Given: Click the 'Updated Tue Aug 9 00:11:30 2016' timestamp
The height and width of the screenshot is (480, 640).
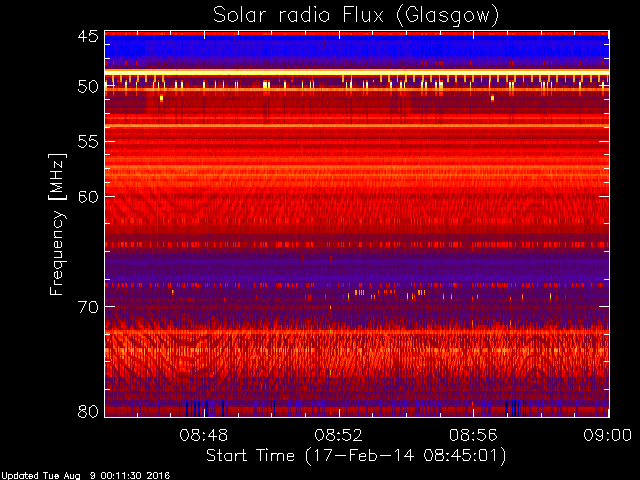Looking at the screenshot, I should (x=85, y=476).
